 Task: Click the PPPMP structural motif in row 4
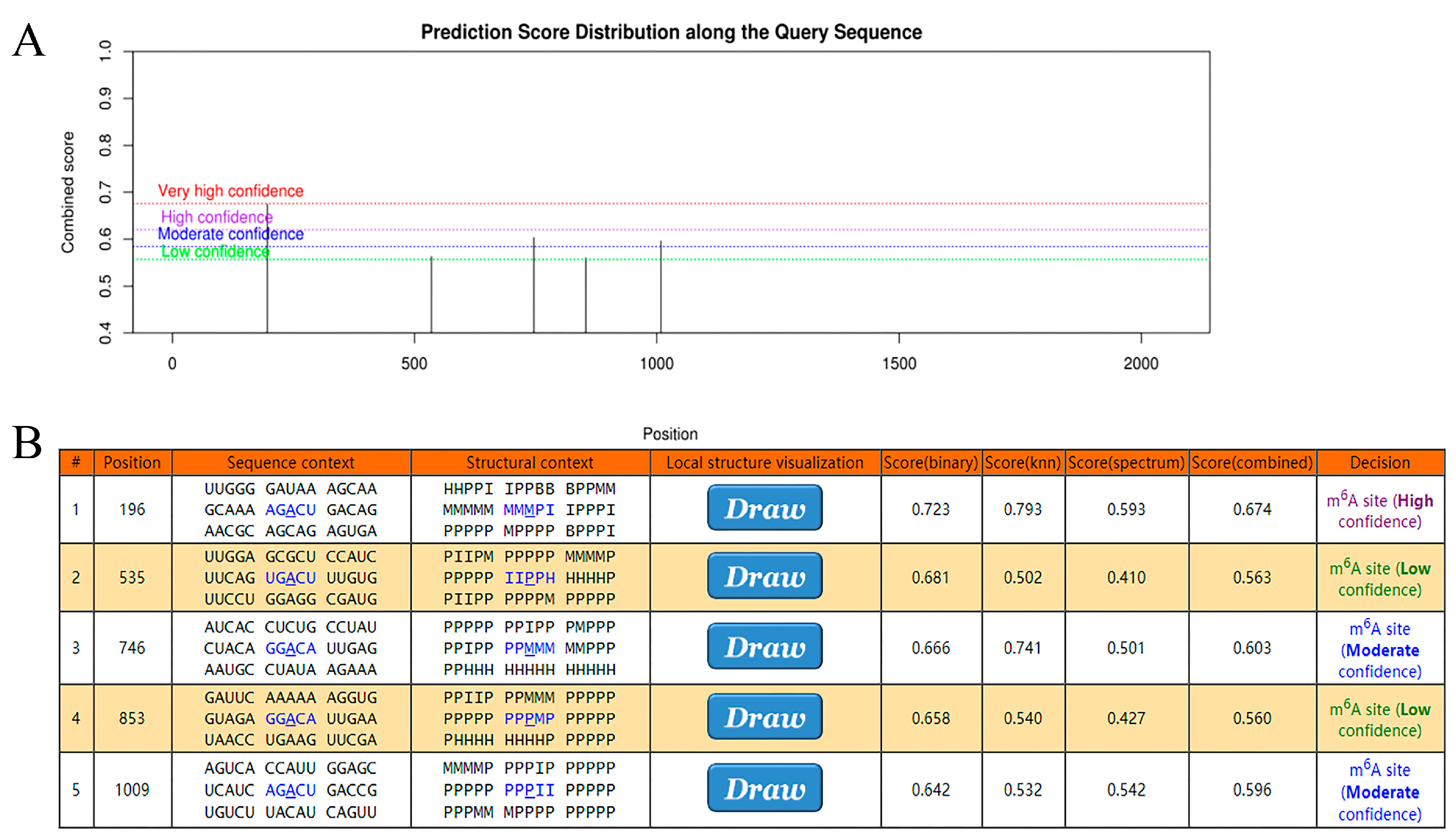(x=529, y=719)
